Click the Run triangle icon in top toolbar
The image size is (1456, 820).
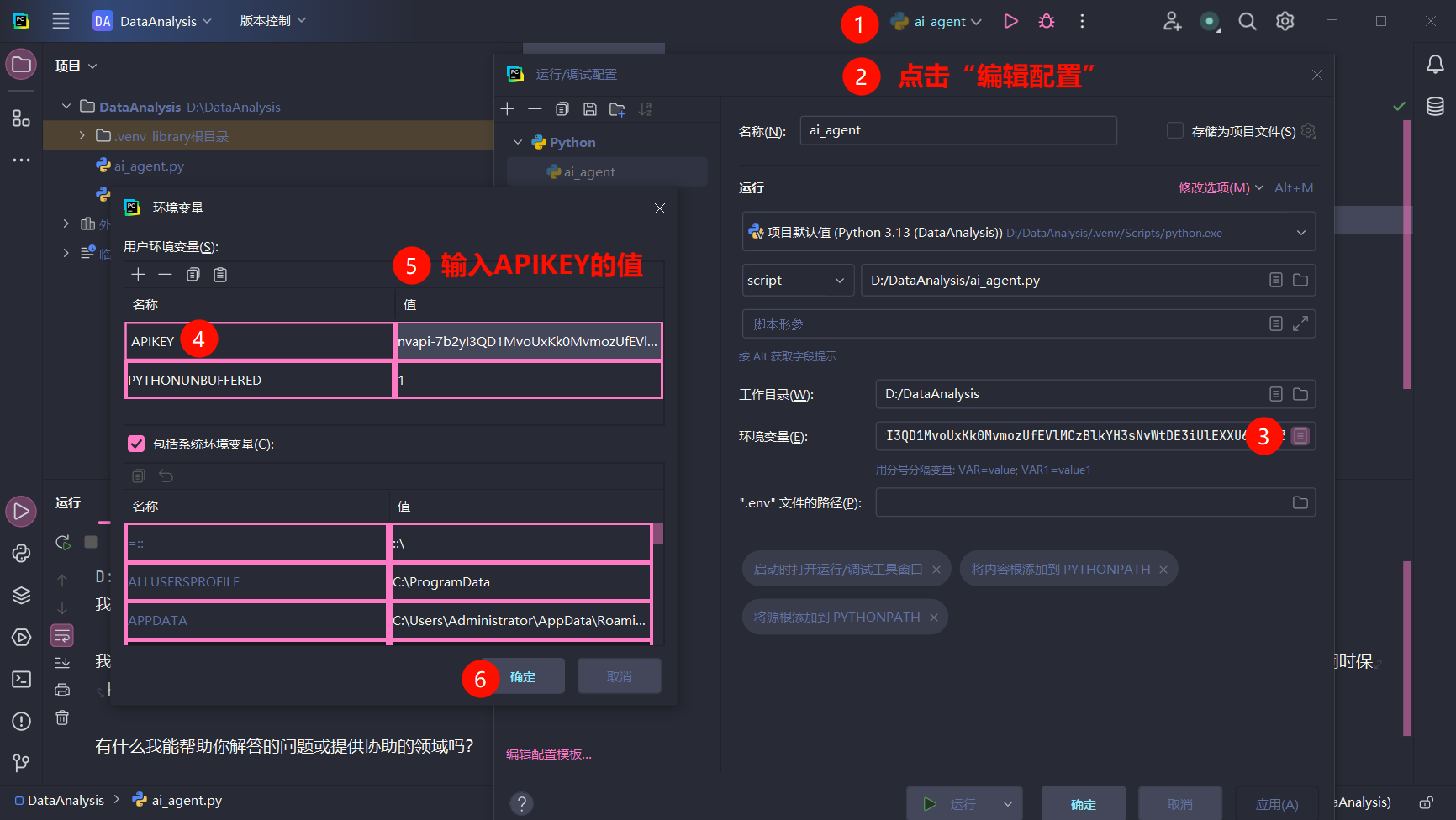pyautogui.click(x=1010, y=21)
